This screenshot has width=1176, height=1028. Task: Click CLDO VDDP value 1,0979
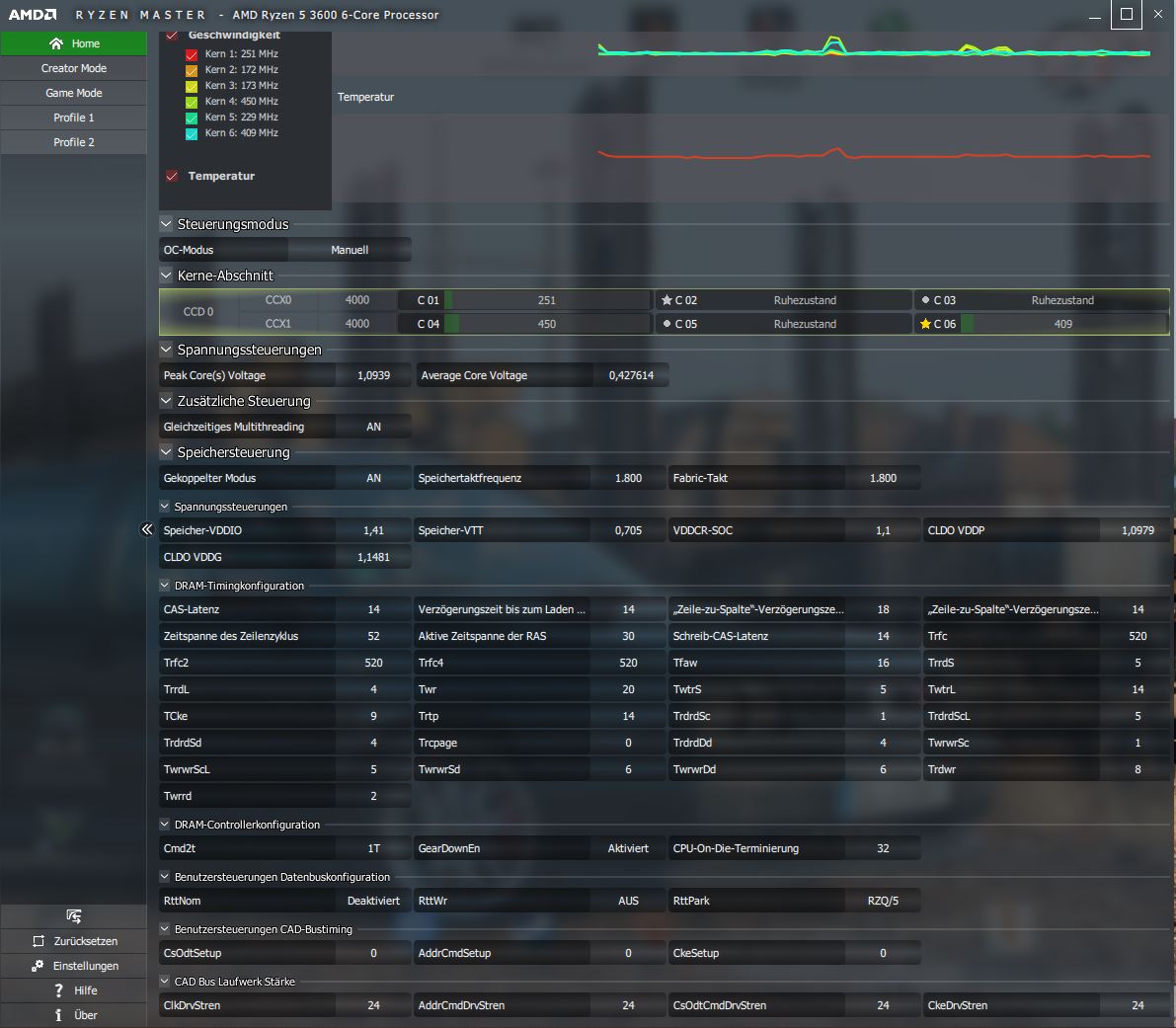click(1137, 530)
